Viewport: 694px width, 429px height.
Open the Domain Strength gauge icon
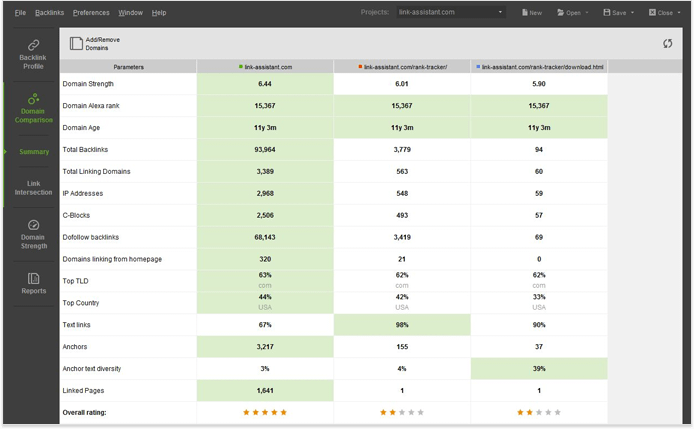[34, 225]
